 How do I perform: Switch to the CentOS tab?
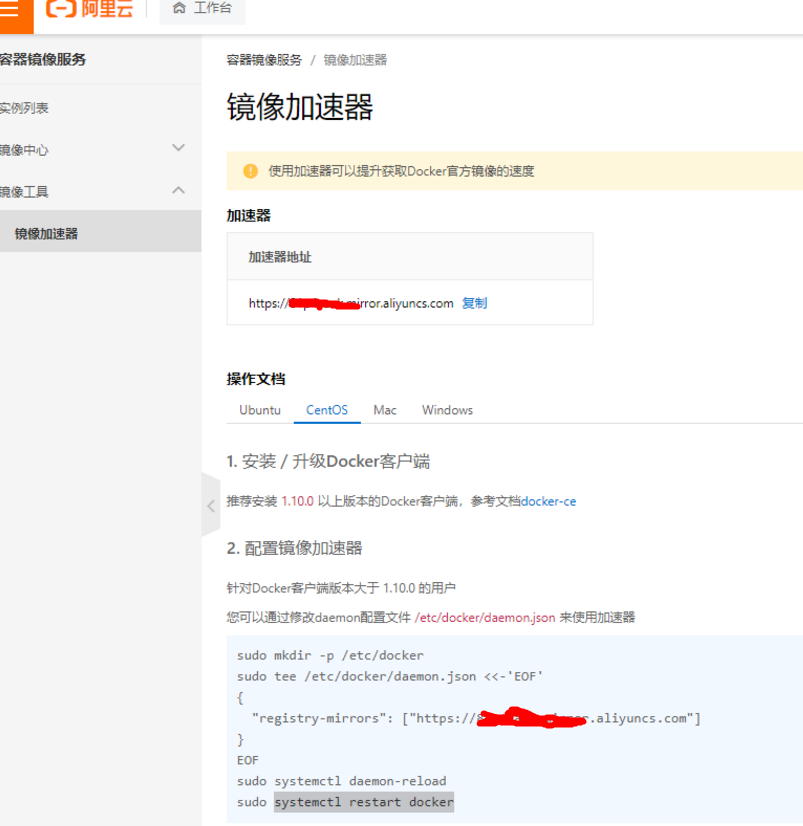(x=327, y=410)
